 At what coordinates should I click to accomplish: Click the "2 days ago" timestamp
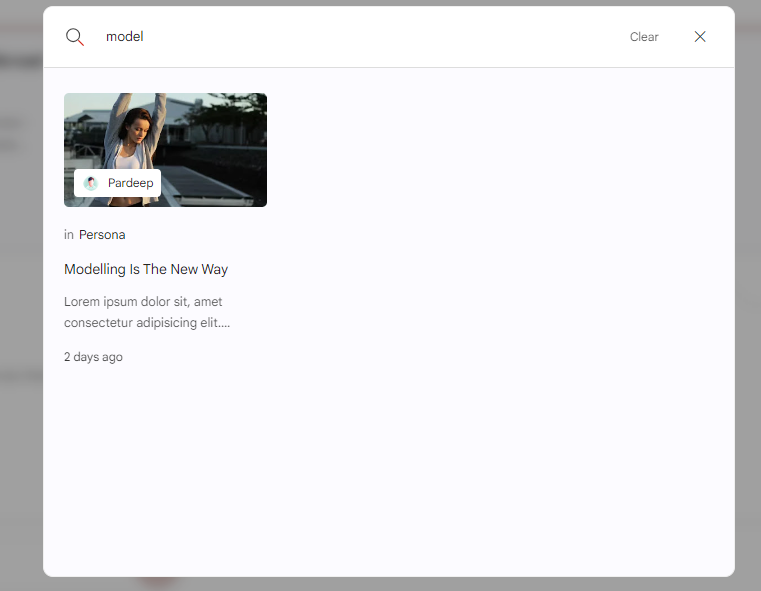click(93, 357)
